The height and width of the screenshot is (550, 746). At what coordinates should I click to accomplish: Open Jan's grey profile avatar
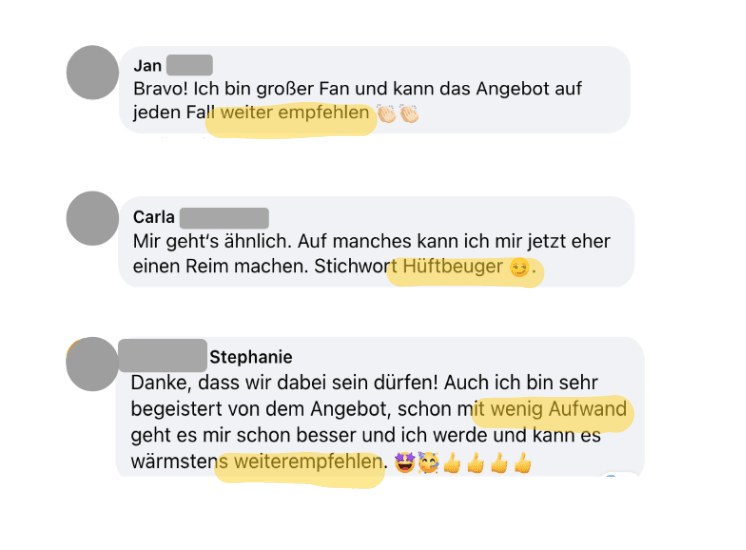pos(92,72)
